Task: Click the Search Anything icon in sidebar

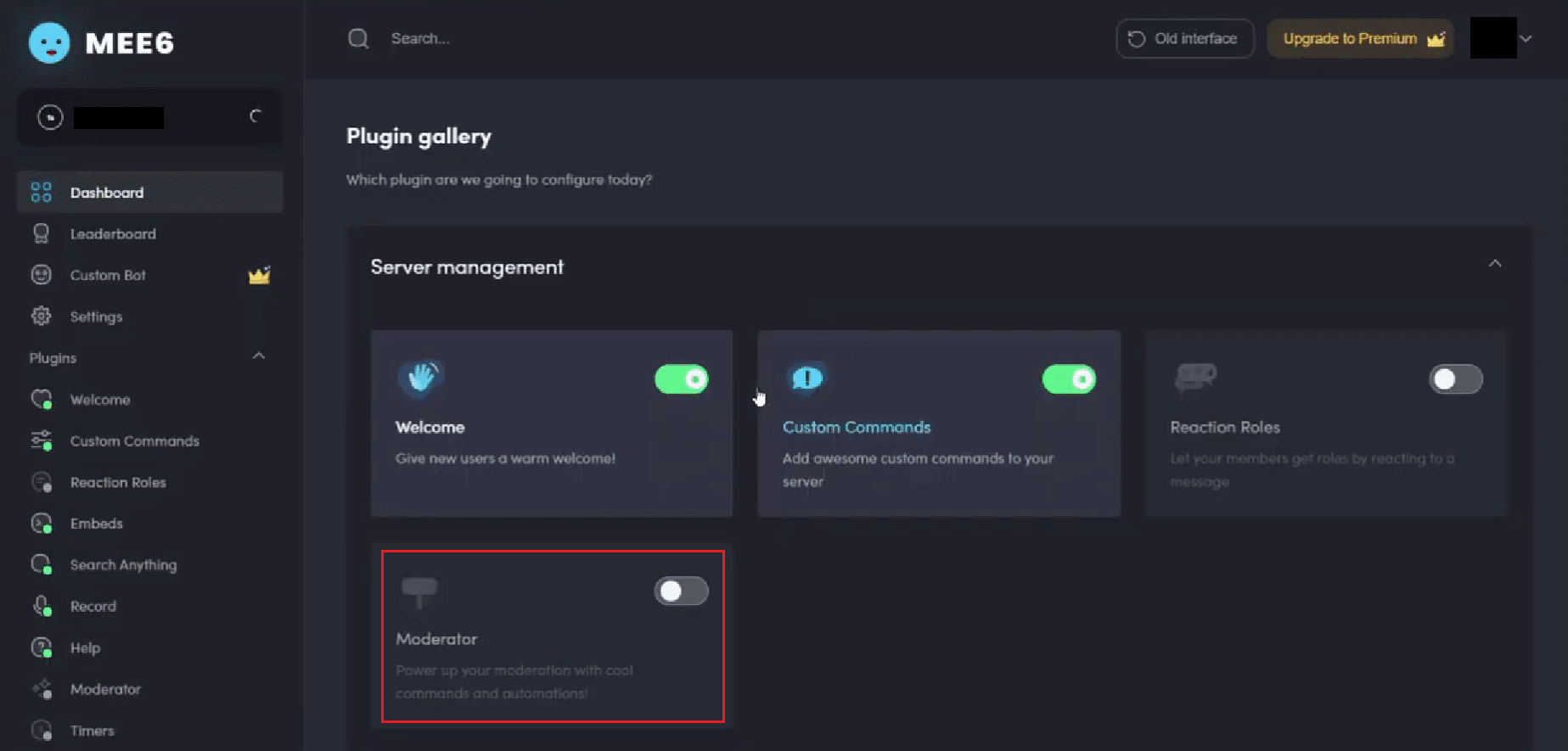Action: tap(42, 564)
